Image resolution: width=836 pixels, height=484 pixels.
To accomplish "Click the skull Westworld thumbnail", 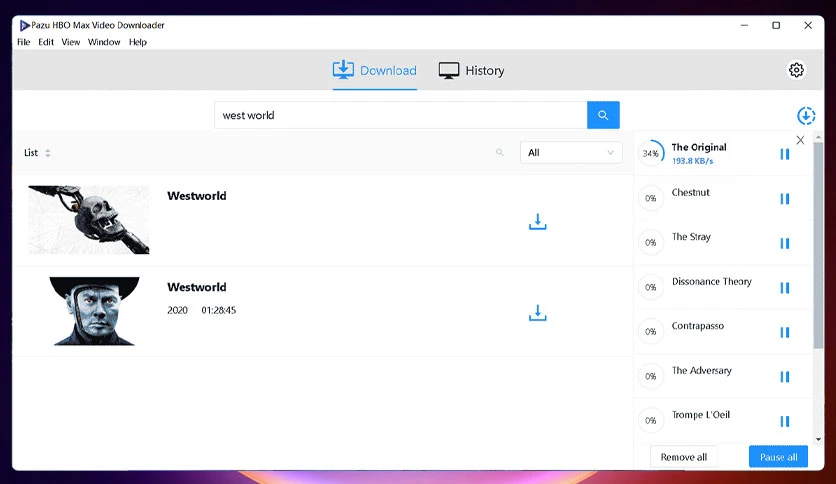I will point(89,220).
